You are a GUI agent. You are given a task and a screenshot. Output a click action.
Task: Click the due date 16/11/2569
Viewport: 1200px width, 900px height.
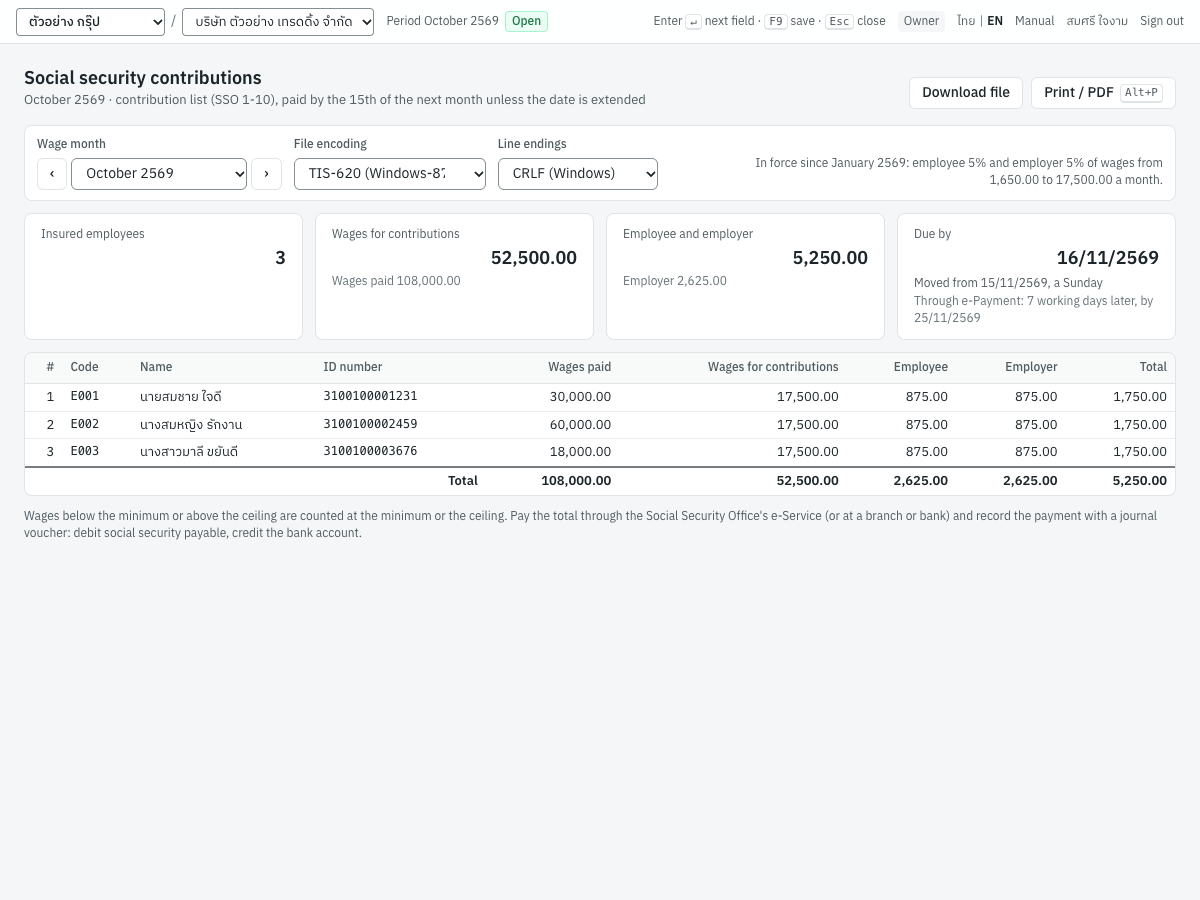coord(1108,258)
